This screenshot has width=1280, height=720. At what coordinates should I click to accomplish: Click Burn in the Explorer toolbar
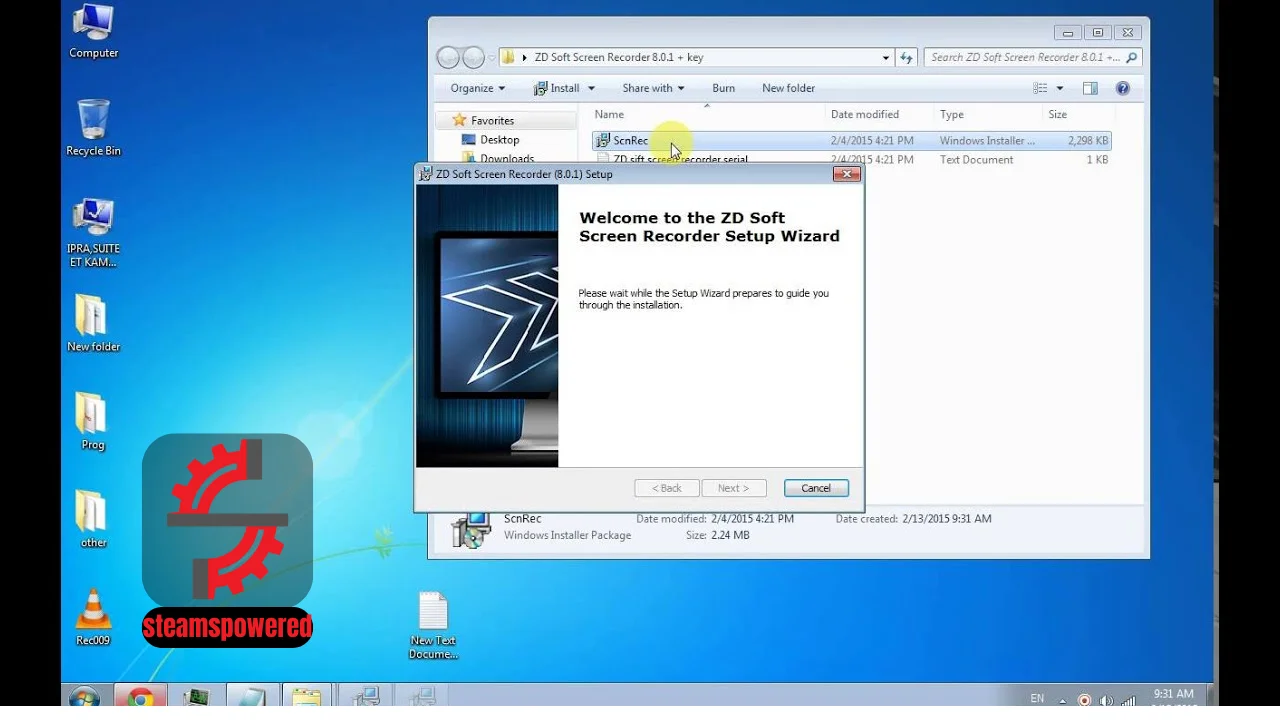723,88
